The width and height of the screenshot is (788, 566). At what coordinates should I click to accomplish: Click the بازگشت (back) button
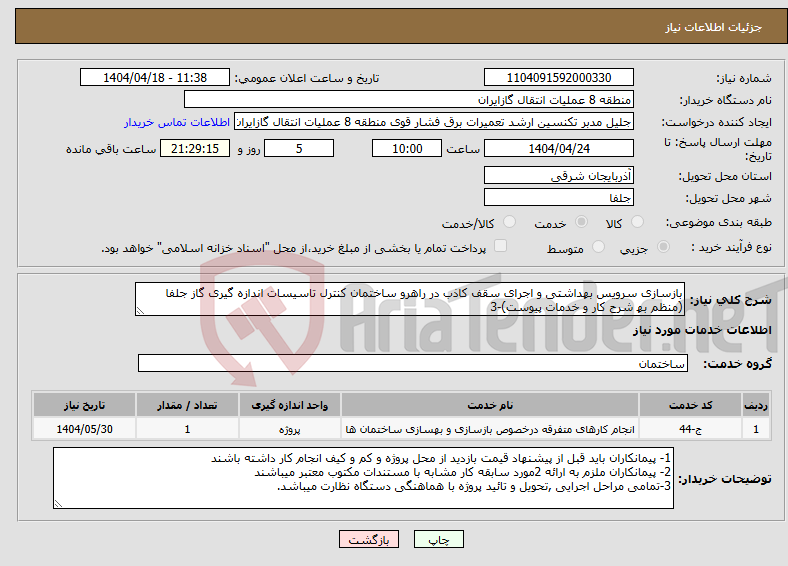click(369, 539)
